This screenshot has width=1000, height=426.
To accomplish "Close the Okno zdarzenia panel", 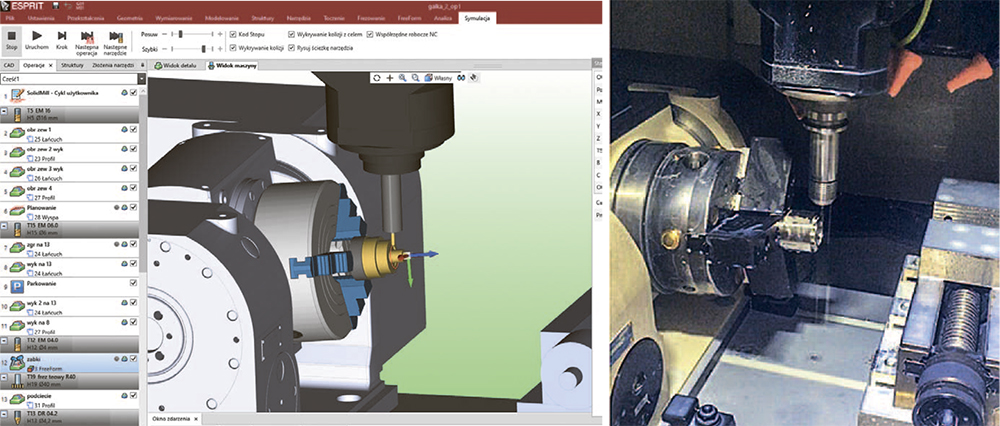I will pyautogui.click(x=196, y=418).
